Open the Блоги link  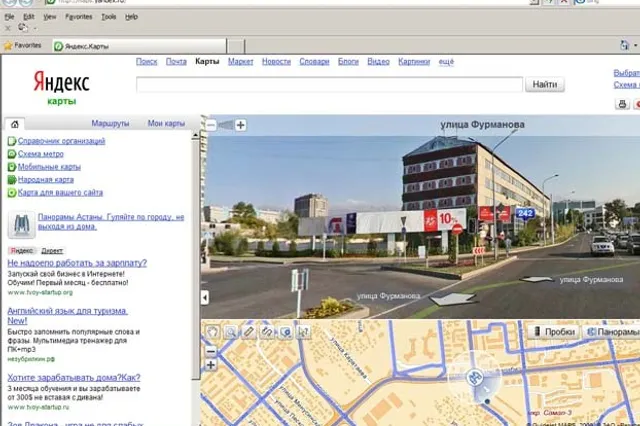tap(348, 62)
